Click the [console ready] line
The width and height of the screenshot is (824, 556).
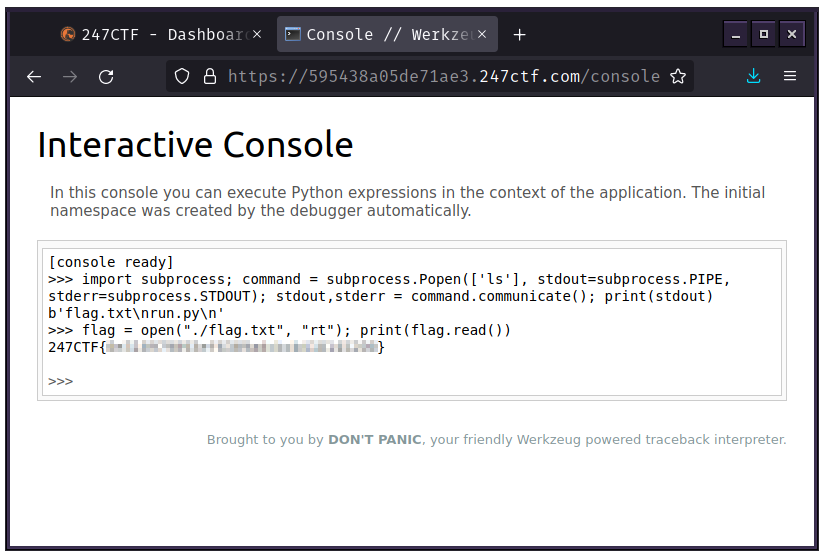click(111, 262)
